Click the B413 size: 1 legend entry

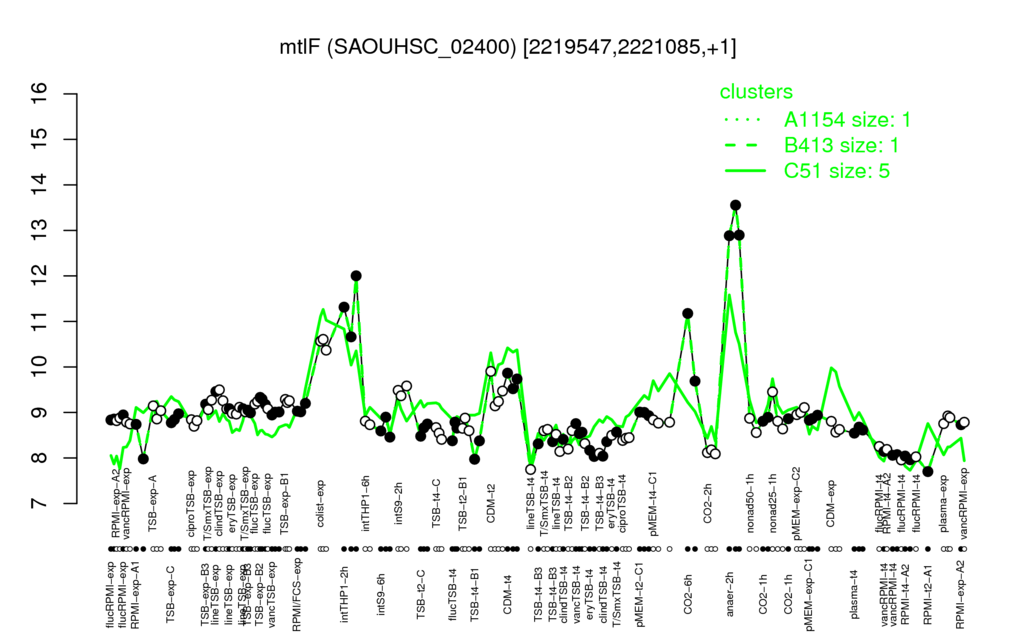coord(812,145)
